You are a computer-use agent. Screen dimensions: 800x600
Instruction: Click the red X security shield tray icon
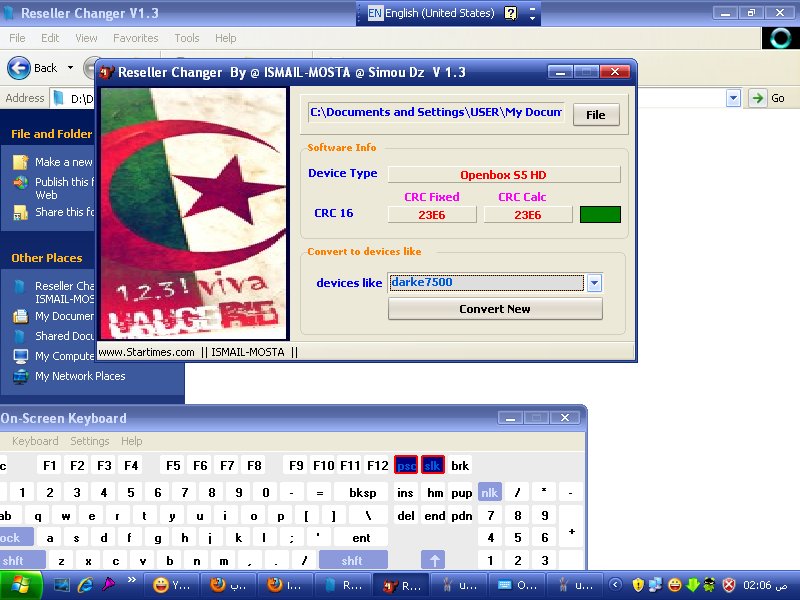pyautogui.click(x=730, y=585)
